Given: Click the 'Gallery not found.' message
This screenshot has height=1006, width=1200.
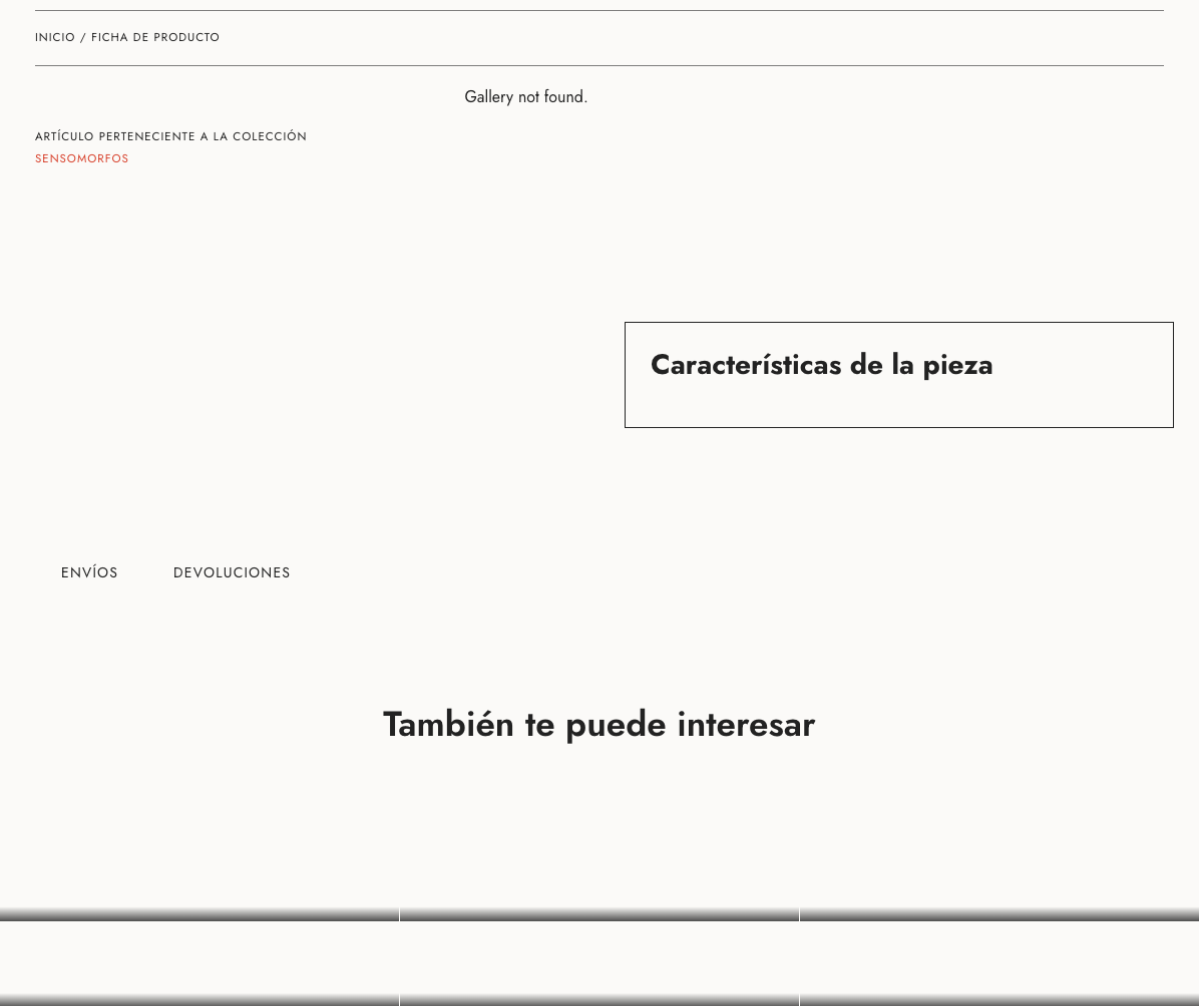Looking at the screenshot, I should pyautogui.click(x=525, y=97).
